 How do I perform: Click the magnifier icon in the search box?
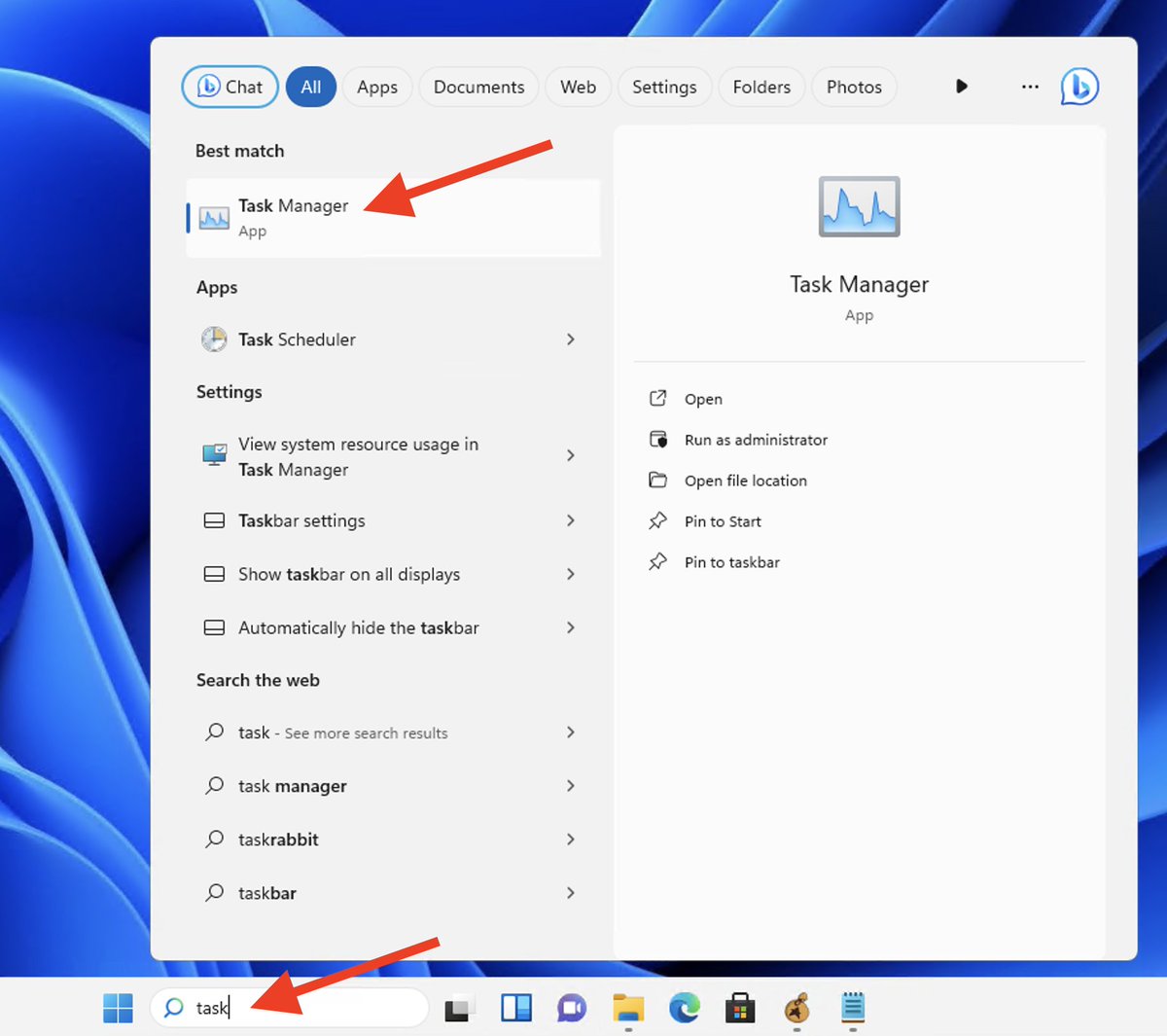pos(174,1008)
